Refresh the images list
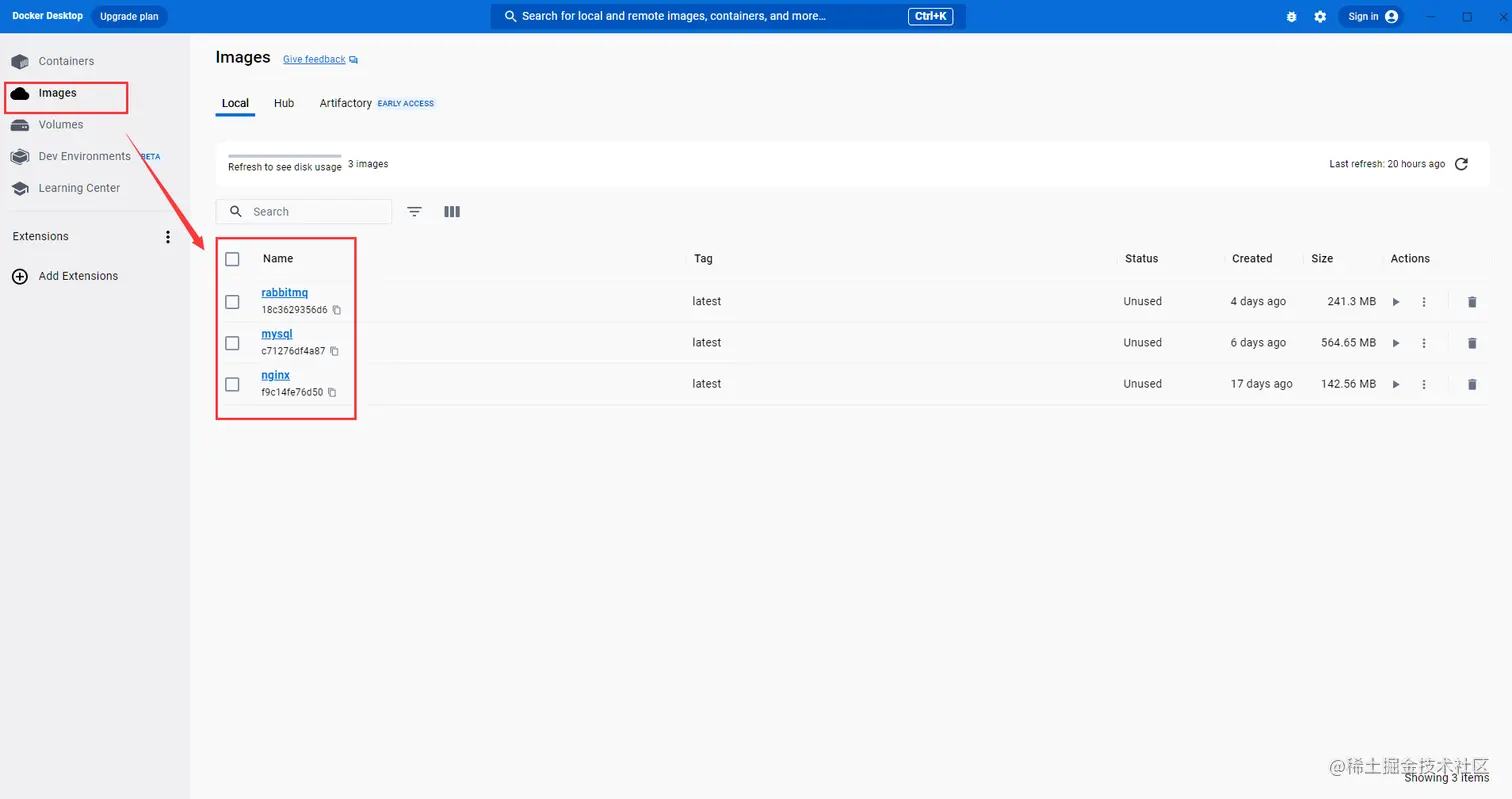1512x799 pixels. [x=1461, y=164]
